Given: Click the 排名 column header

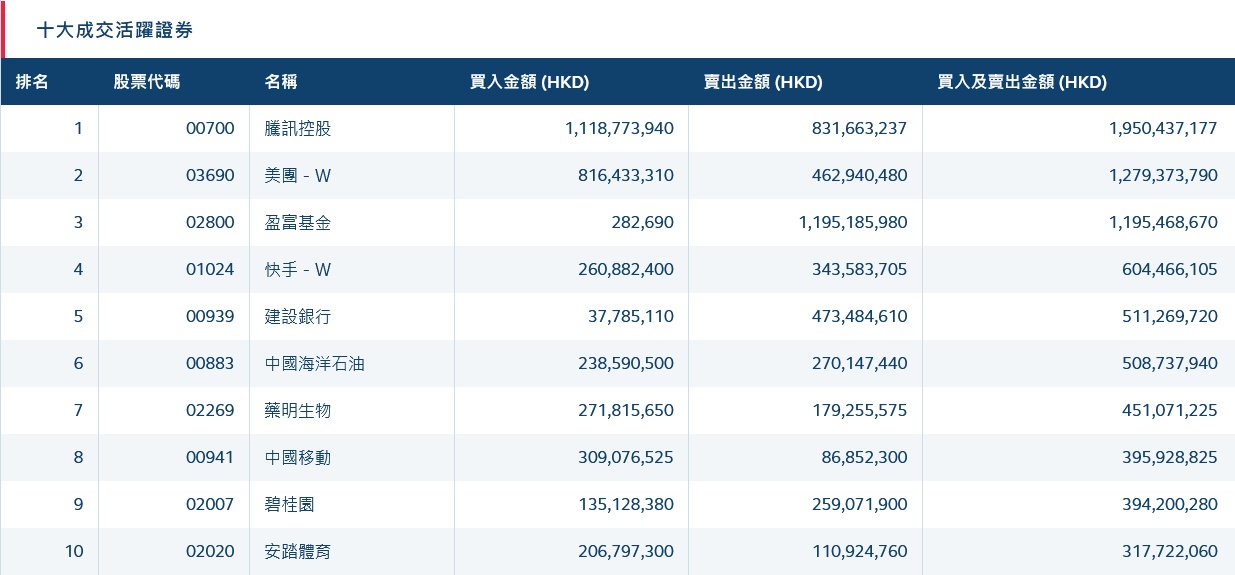Looking at the screenshot, I should click(32, 82).
